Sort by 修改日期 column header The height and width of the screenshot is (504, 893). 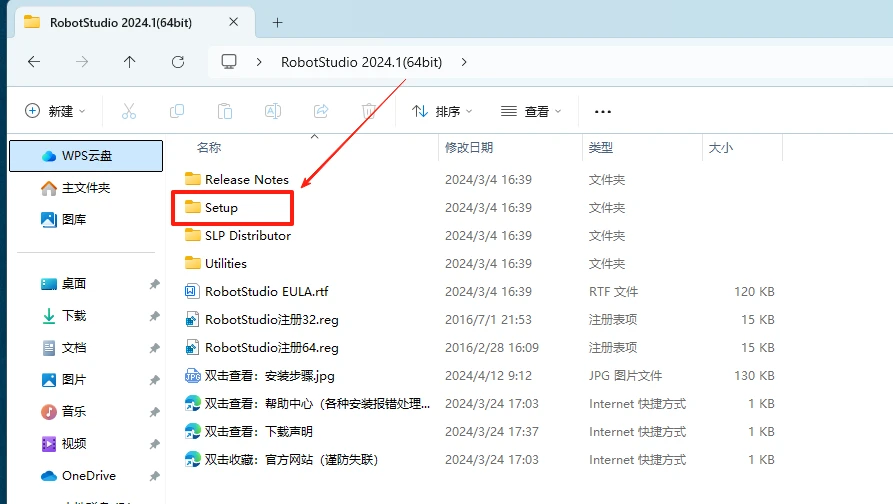click(x=469, y=147)
